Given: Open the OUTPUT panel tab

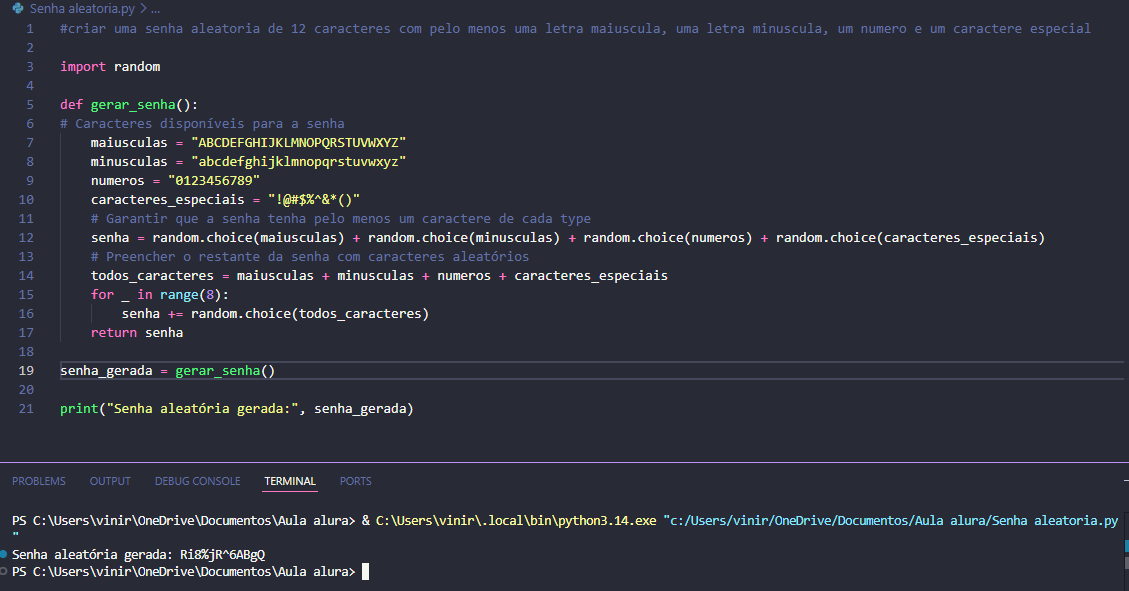Looking at the screenshot, I should (110, 481).
